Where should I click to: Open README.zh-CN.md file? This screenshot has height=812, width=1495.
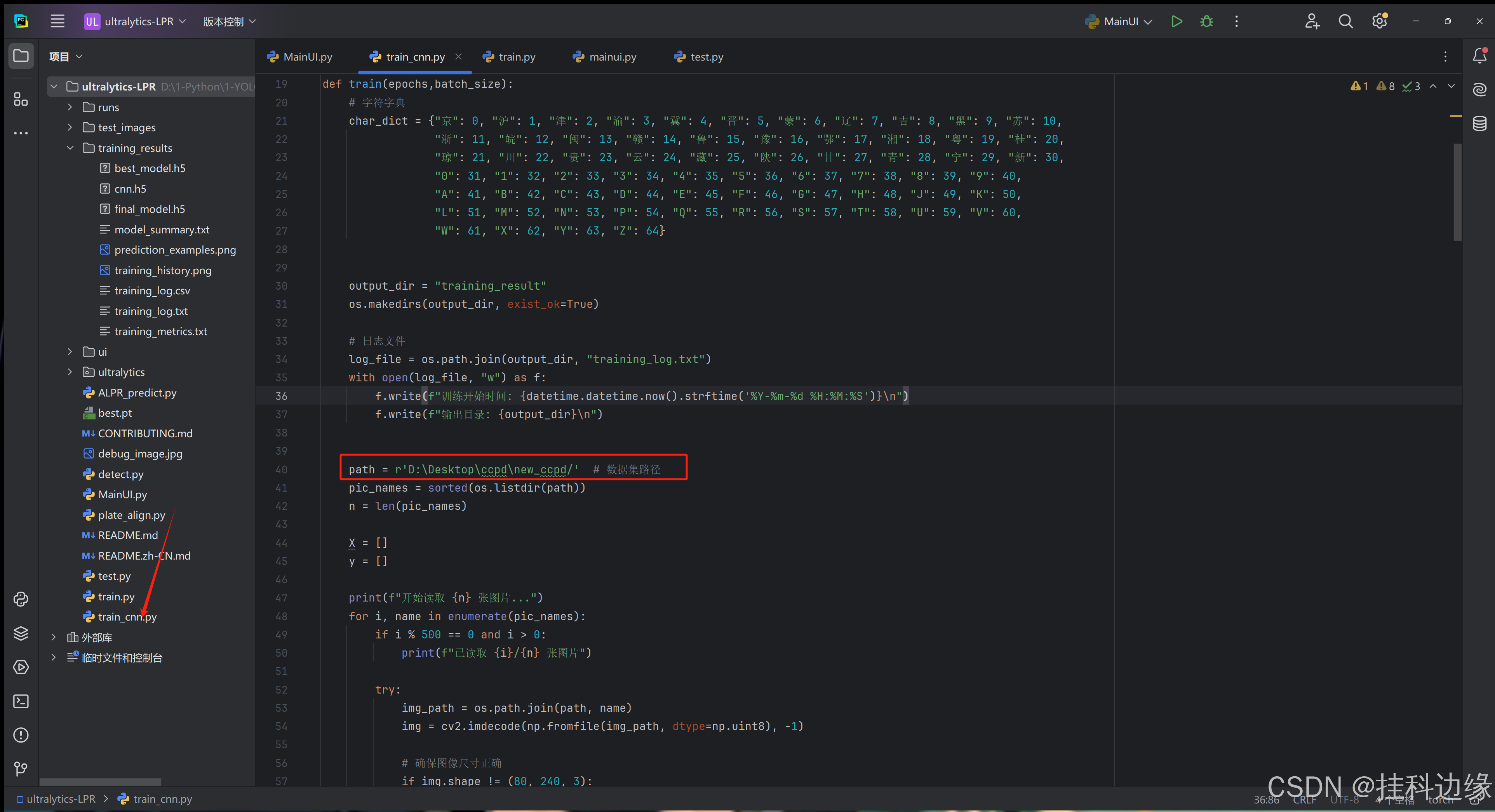(144, 555)
